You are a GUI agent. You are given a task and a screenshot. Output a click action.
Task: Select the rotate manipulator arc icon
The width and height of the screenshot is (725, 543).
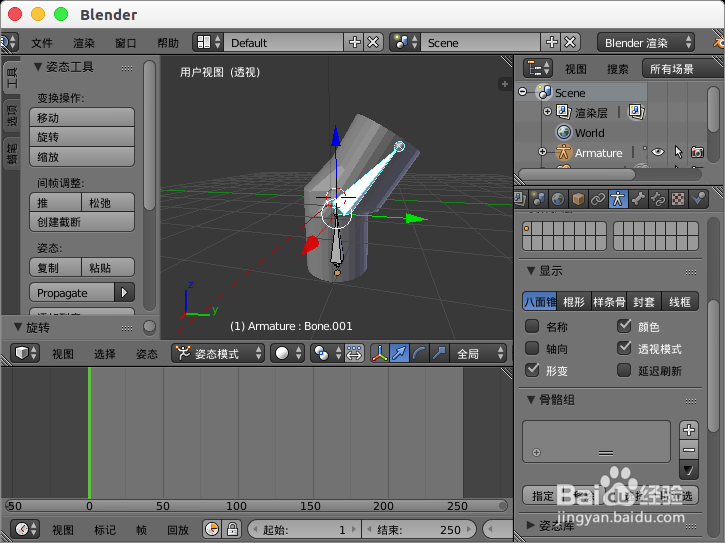pos(419,353)
